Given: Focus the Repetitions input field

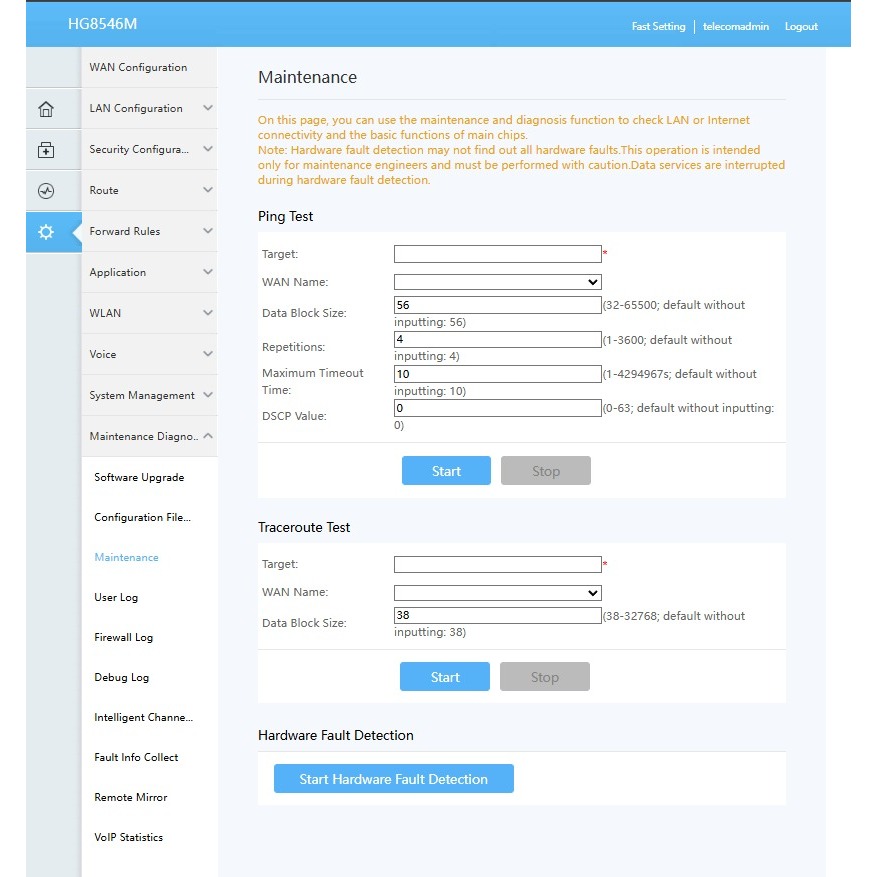Looking at the screenshot, I should [497, 340].
